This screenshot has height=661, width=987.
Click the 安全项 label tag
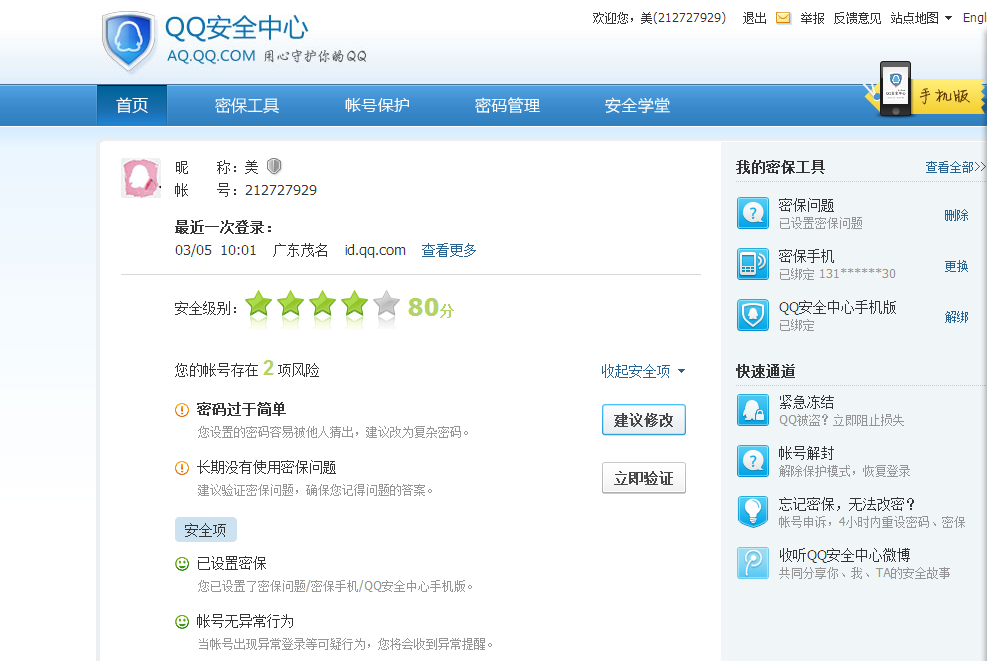point(206,530)
